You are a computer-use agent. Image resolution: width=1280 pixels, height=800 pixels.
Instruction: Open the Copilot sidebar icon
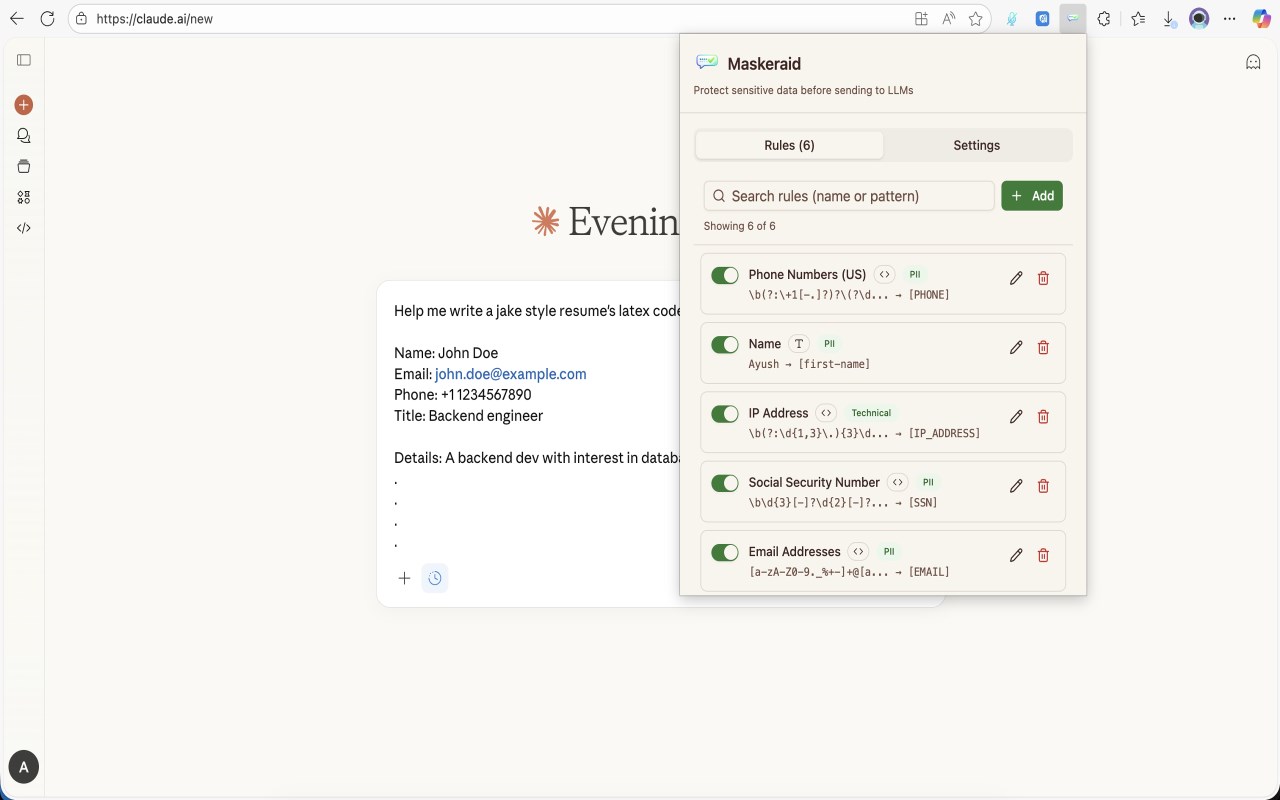click(x=1261, y=18)
